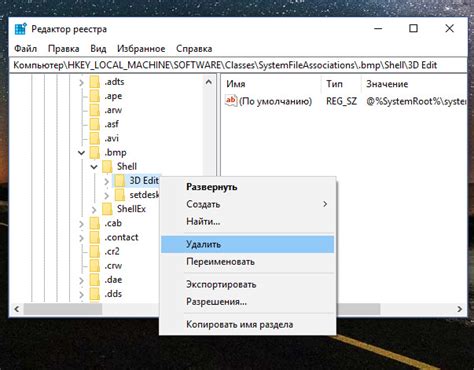
Task: Click the folder icon of .contact
Action: [95, 237]
